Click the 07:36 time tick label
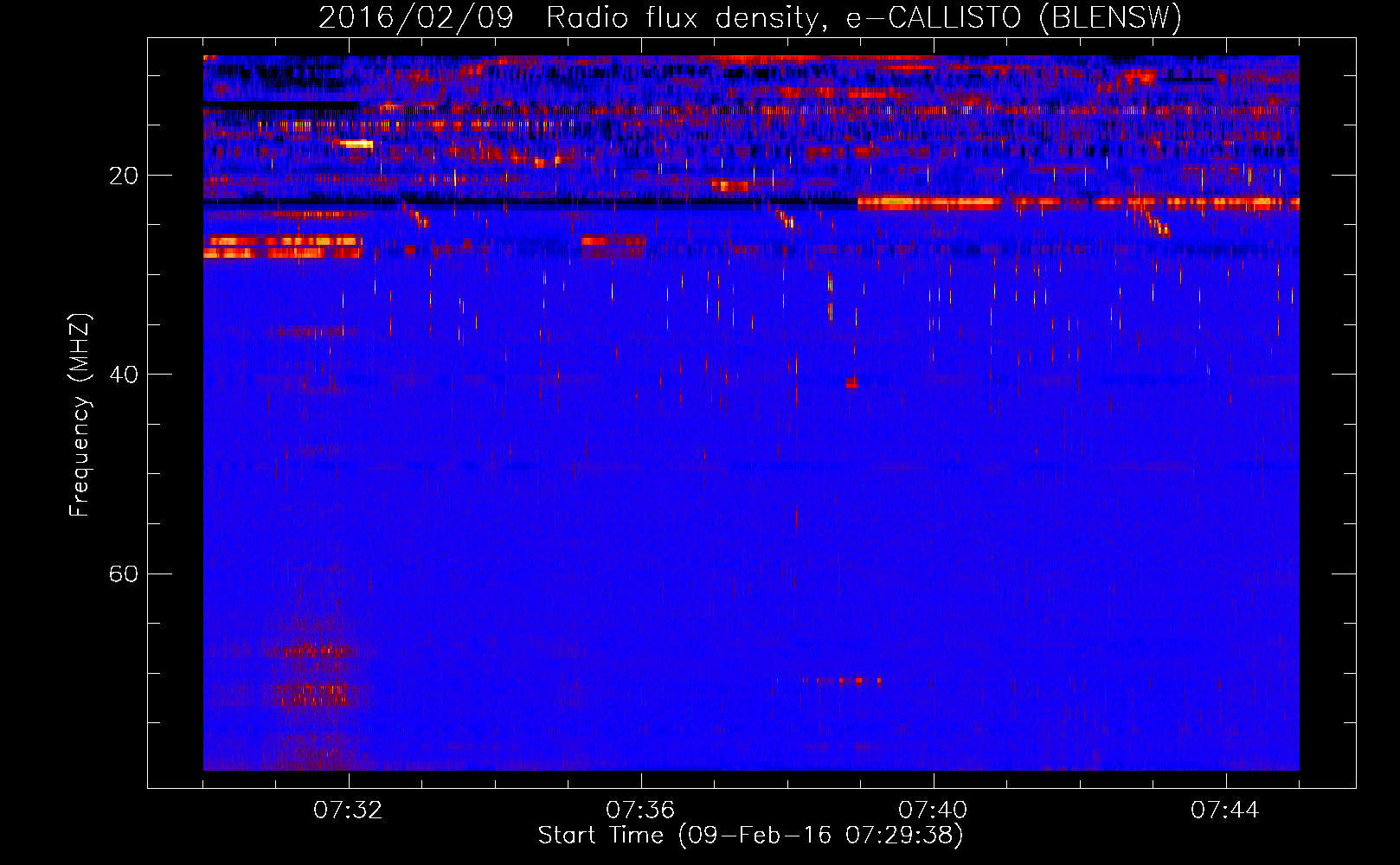 (x=640, y=811)
